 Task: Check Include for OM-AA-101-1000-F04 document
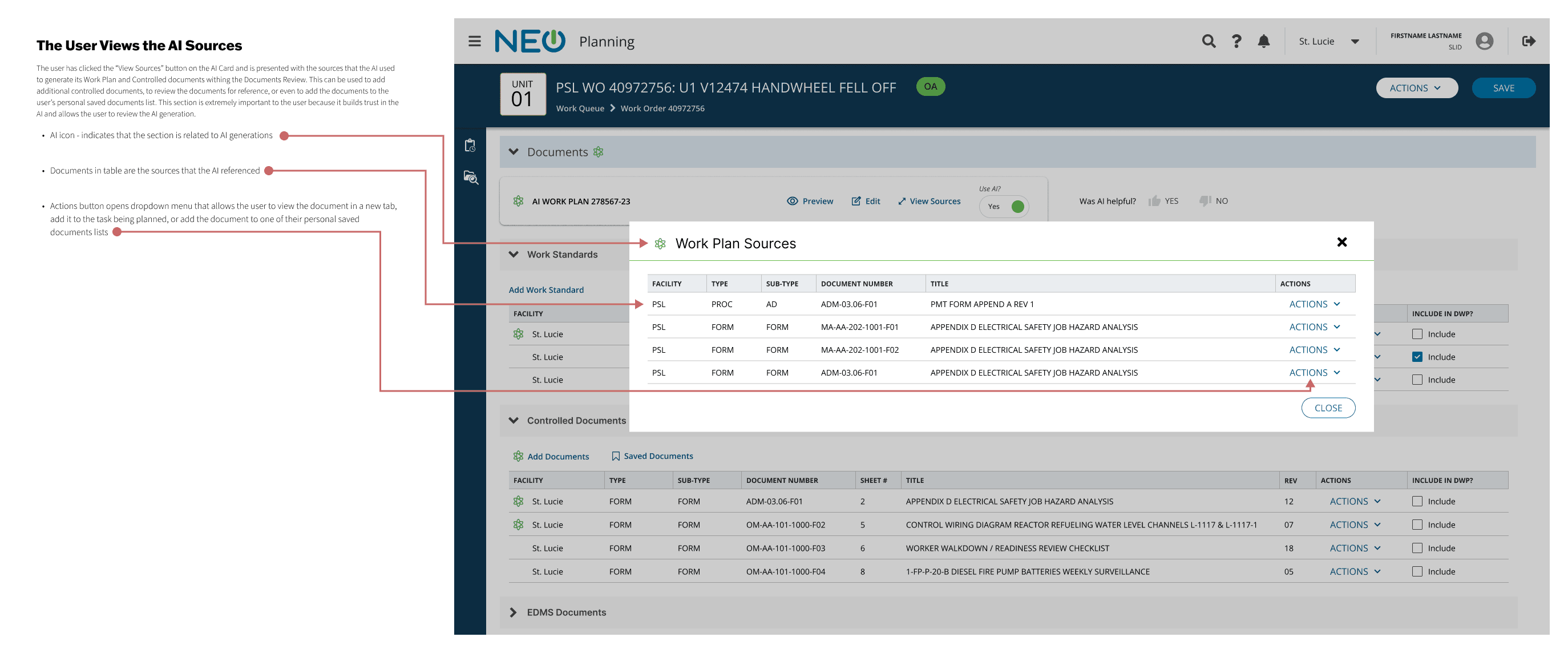pyautogui.click(x=1417, y=571)
